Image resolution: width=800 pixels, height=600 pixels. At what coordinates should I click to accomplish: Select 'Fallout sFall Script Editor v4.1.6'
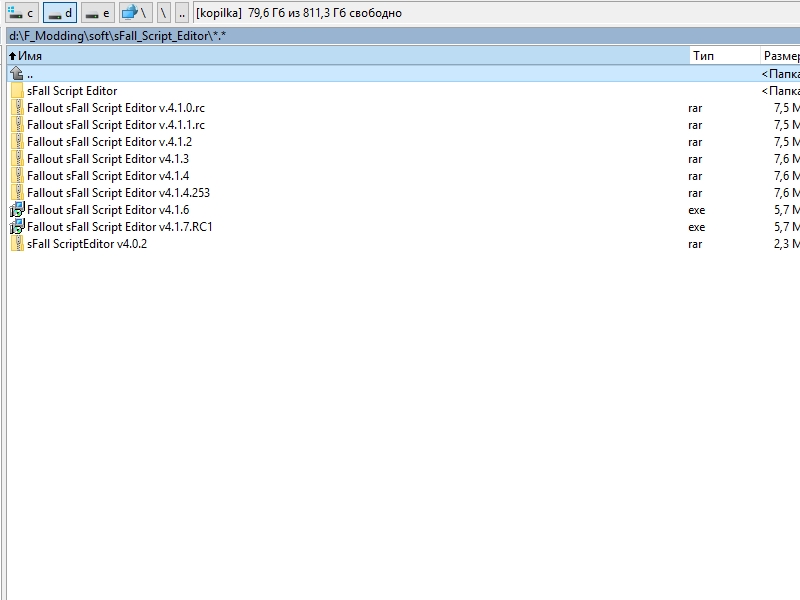108,210
